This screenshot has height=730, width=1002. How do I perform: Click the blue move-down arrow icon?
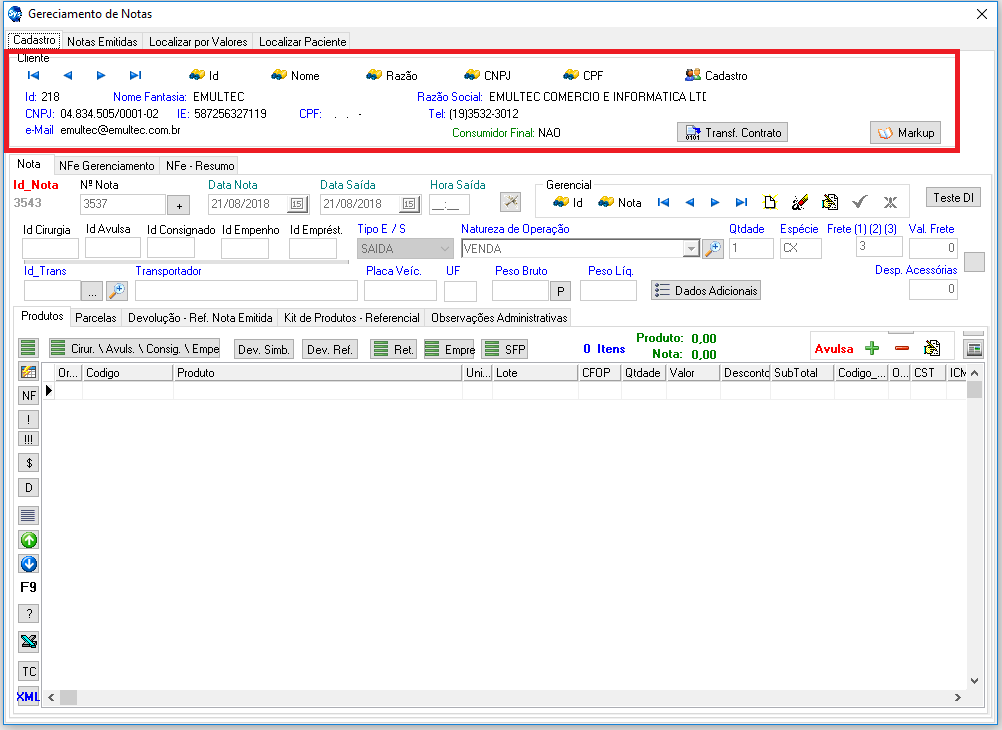tap(29, 564)
